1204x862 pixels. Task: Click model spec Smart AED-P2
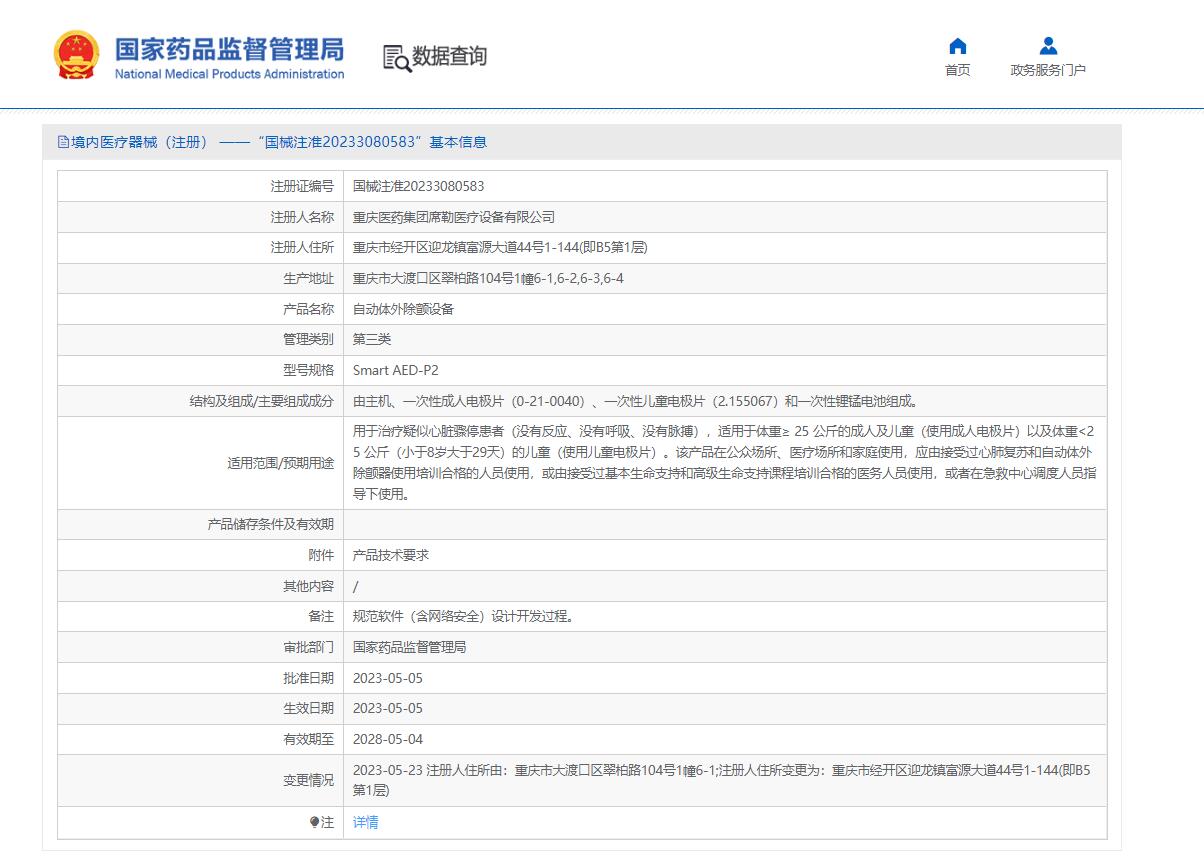pos(395,370)
